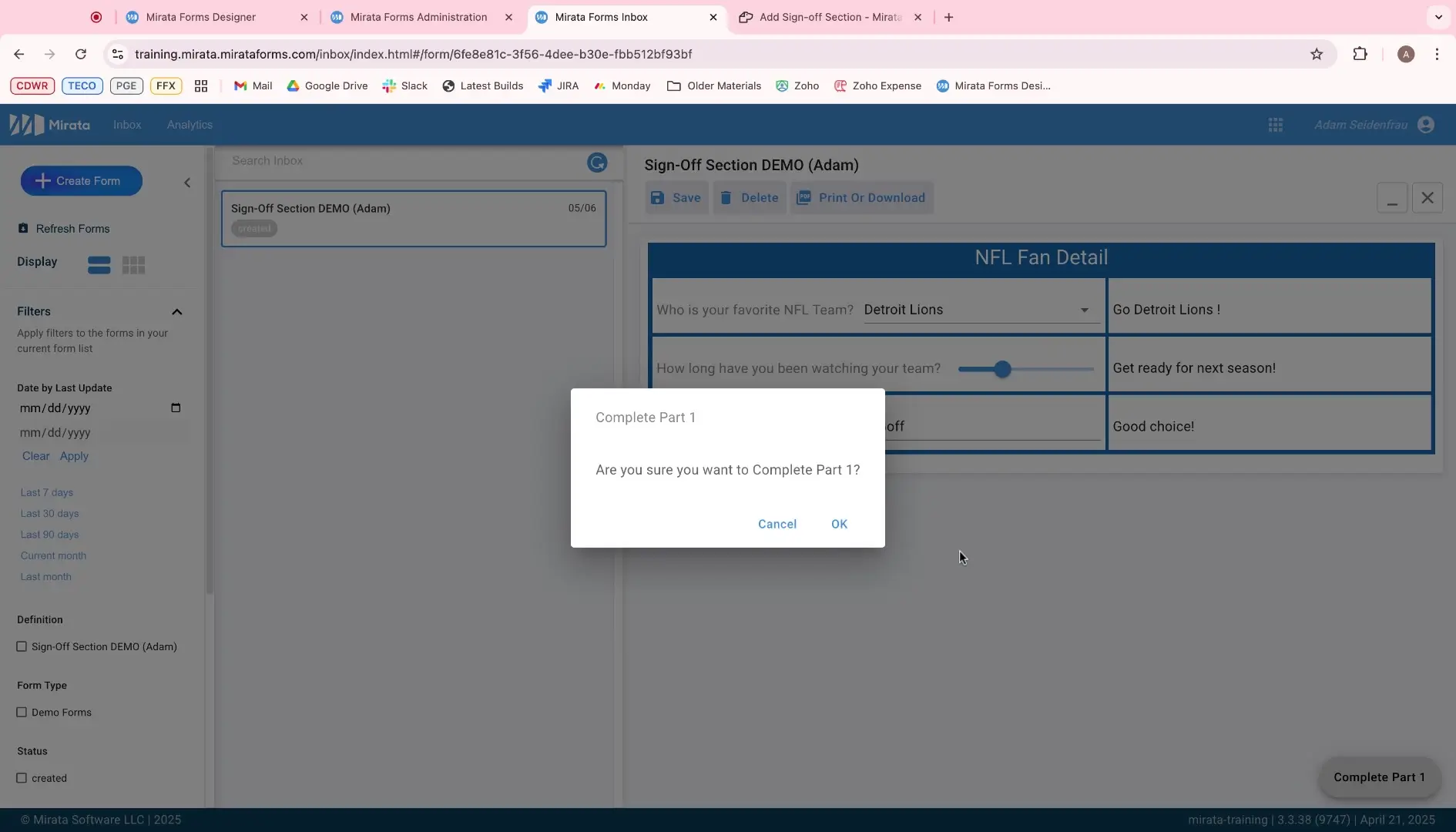This screenshot has height=832, width=1456.
Task: Open the favorite NFL Team dropdown
Action: [1085, 310]
